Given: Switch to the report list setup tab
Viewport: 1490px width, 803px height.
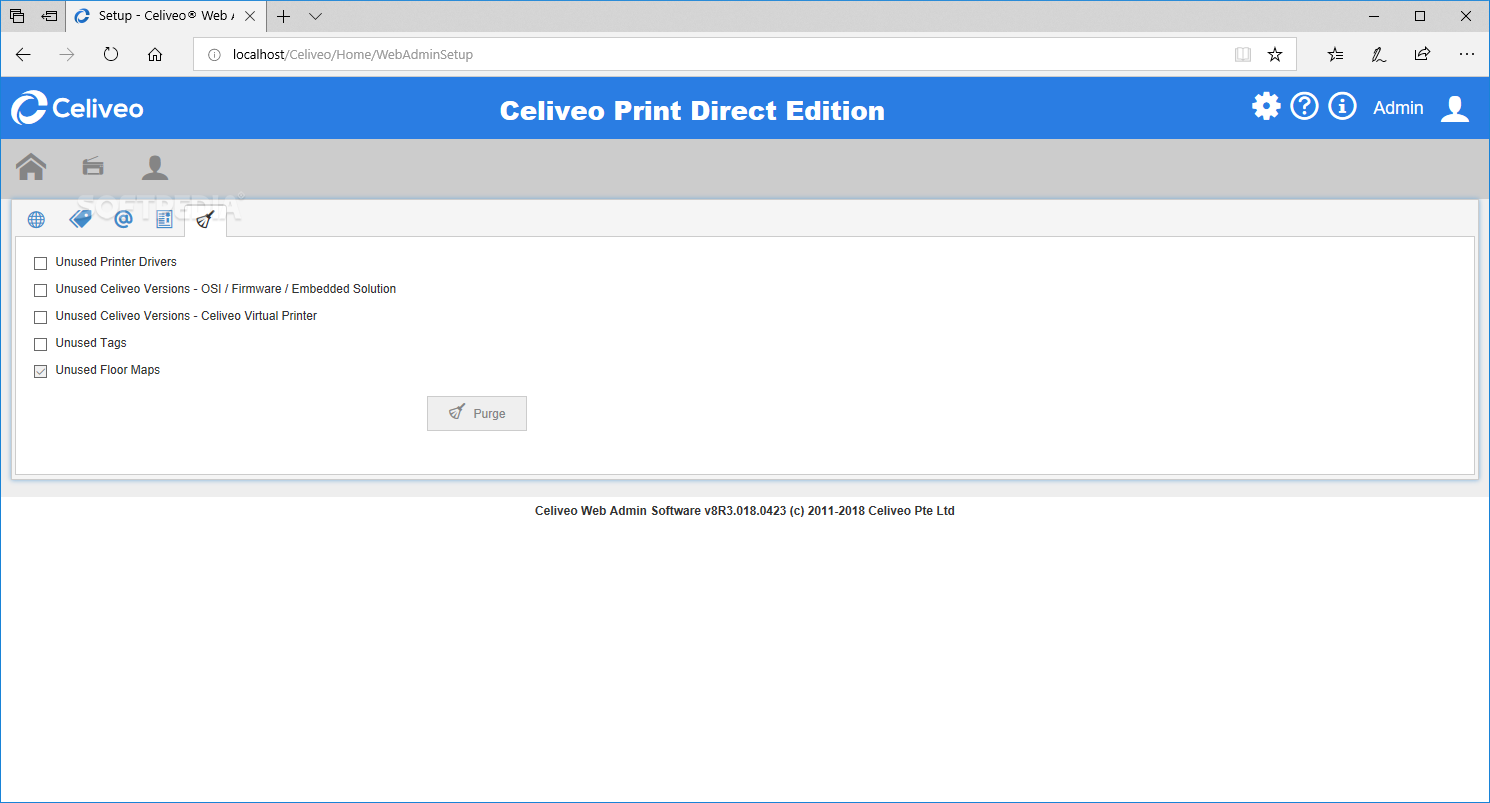Looking at the screenshot, I should (164, 219).
